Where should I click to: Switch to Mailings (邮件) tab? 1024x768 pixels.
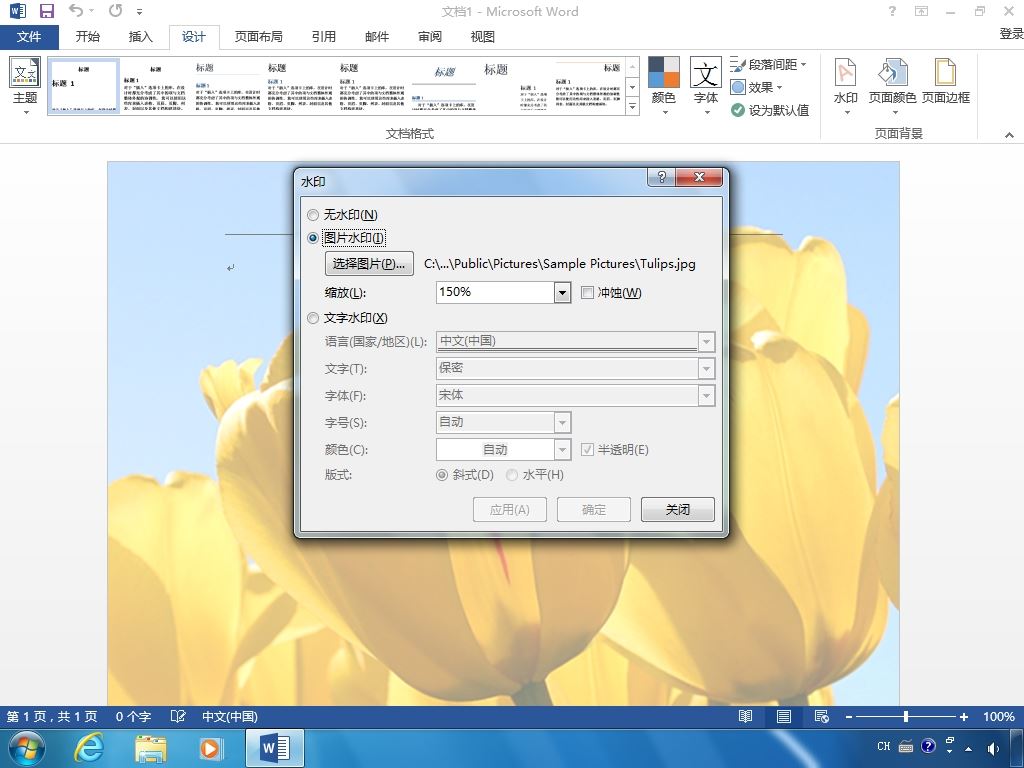(x=377, y=37)
